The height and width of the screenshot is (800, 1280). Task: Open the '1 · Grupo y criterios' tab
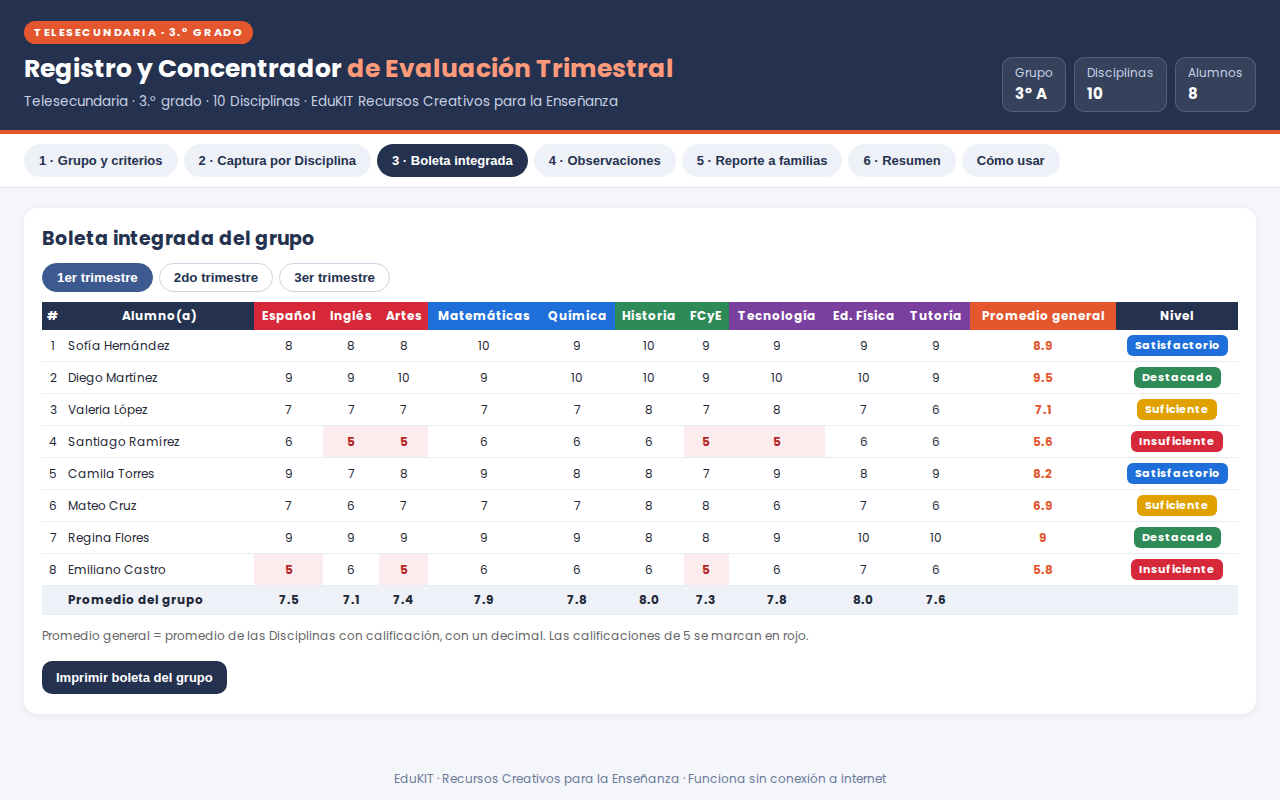click(x=101, y=161)
